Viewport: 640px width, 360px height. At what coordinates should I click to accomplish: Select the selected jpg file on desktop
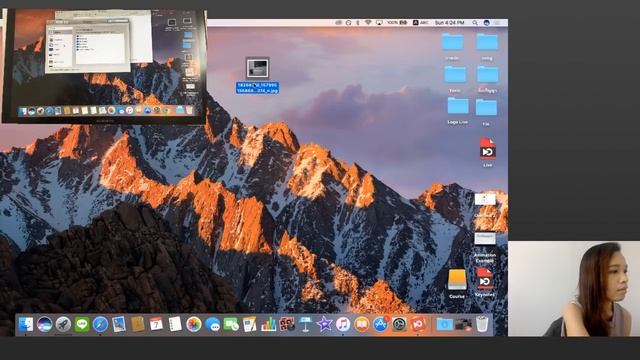pos(258,76)
